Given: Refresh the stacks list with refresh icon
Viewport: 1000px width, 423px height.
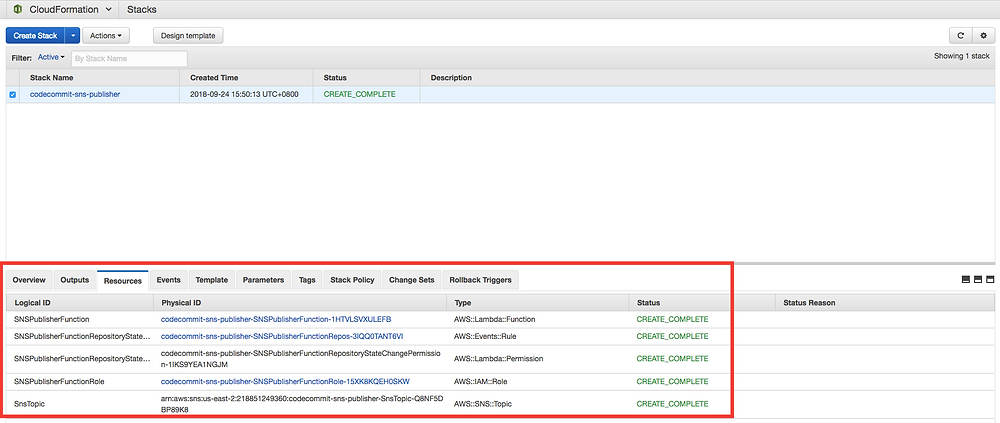Looking at the screenshot, I should (960, 36).
